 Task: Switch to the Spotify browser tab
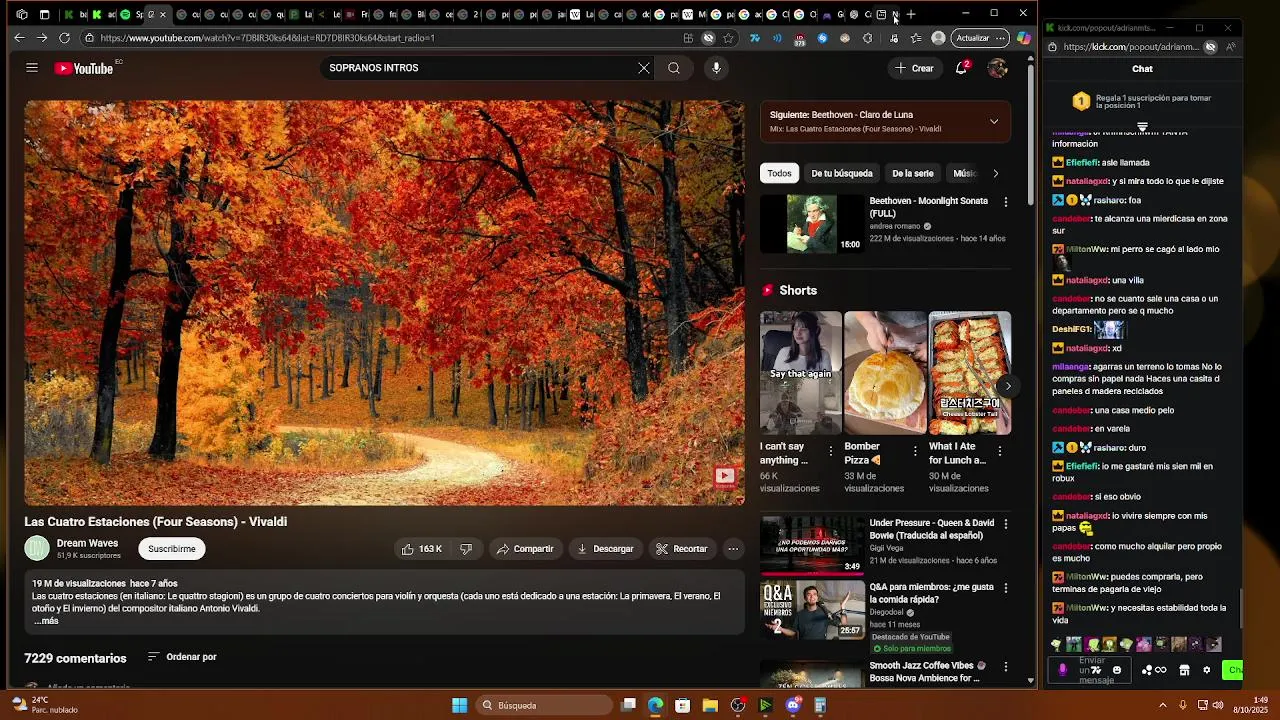131,14
